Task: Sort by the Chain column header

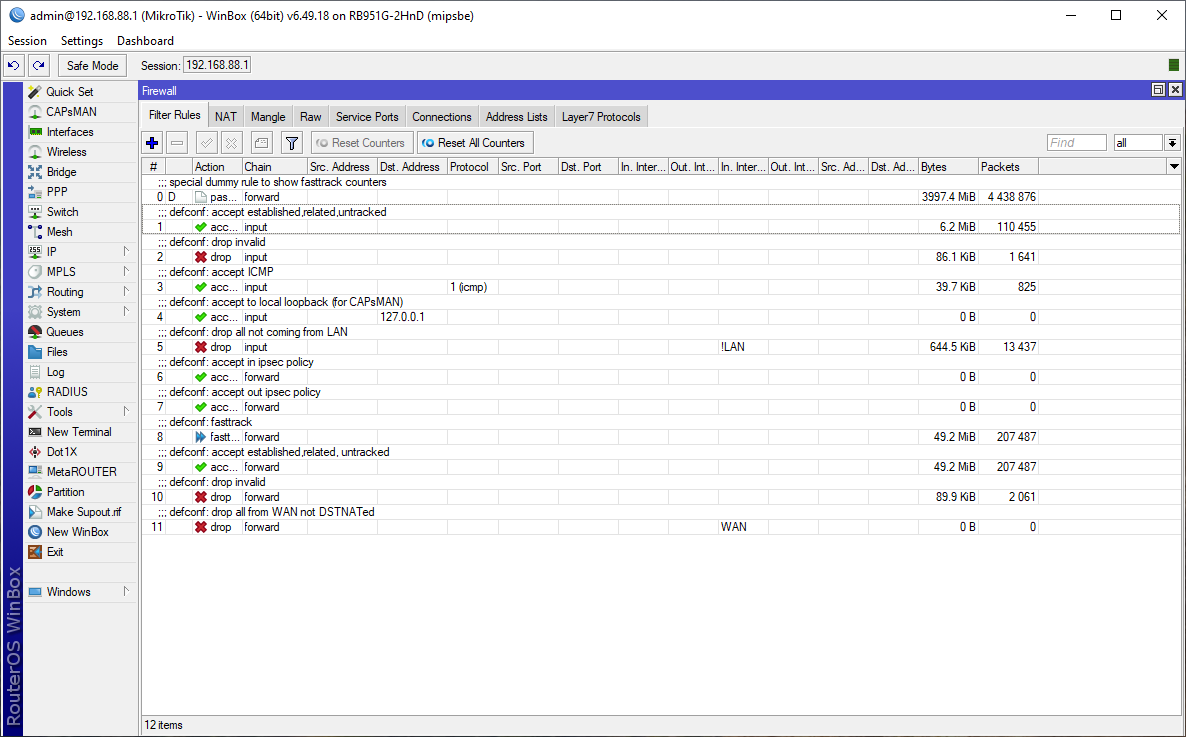Action: click(274, 166)
